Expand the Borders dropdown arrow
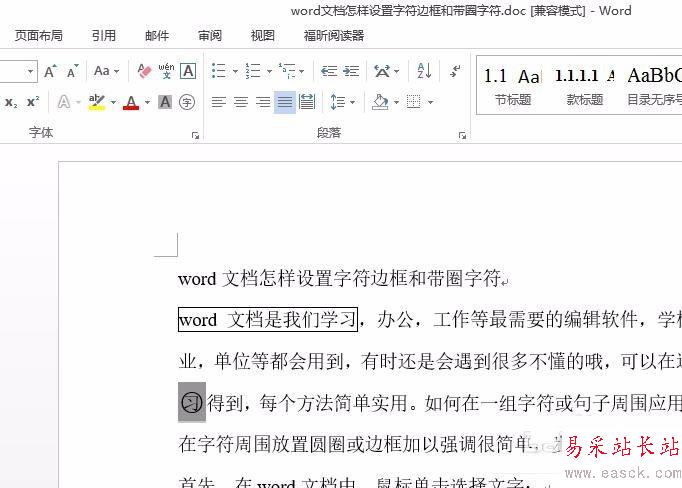682x488 pixels. point(430,103)
